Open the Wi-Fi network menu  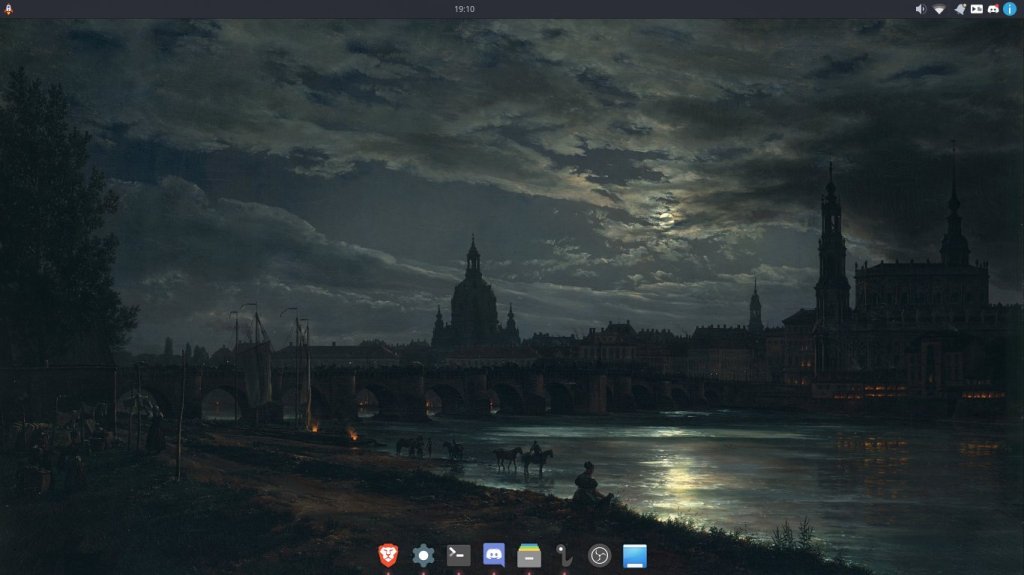coord(939,9)
